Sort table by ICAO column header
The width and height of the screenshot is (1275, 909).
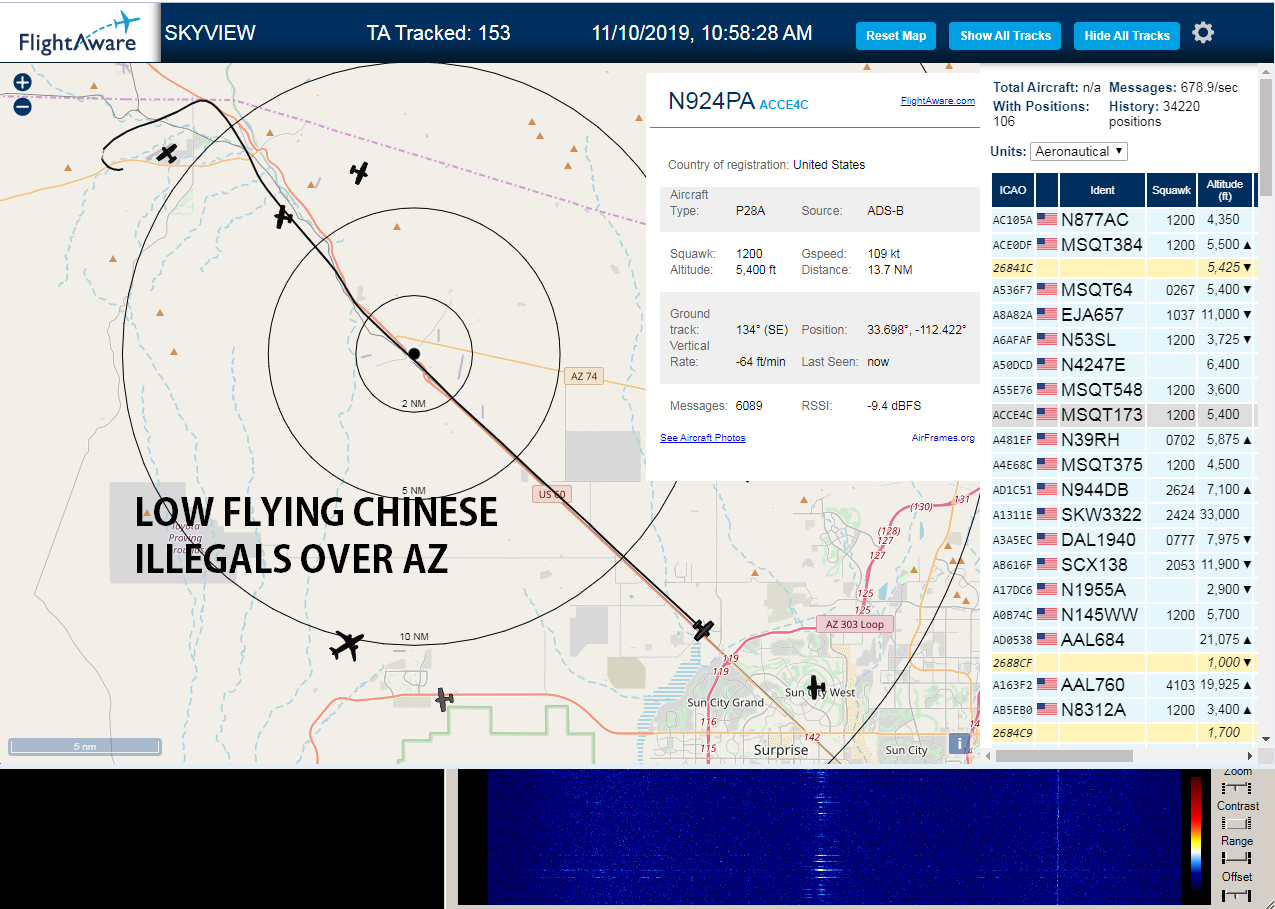pos(1013,190)
